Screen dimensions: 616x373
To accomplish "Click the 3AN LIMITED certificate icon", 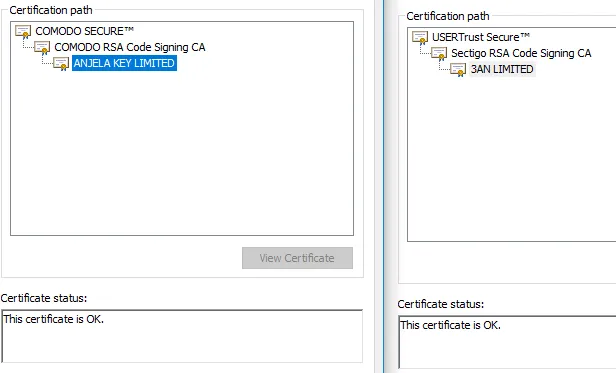I will click(458, 70).
